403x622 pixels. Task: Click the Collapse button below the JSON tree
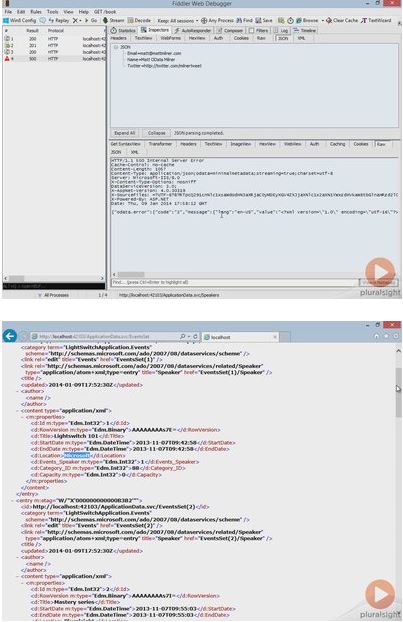[157, 133]
